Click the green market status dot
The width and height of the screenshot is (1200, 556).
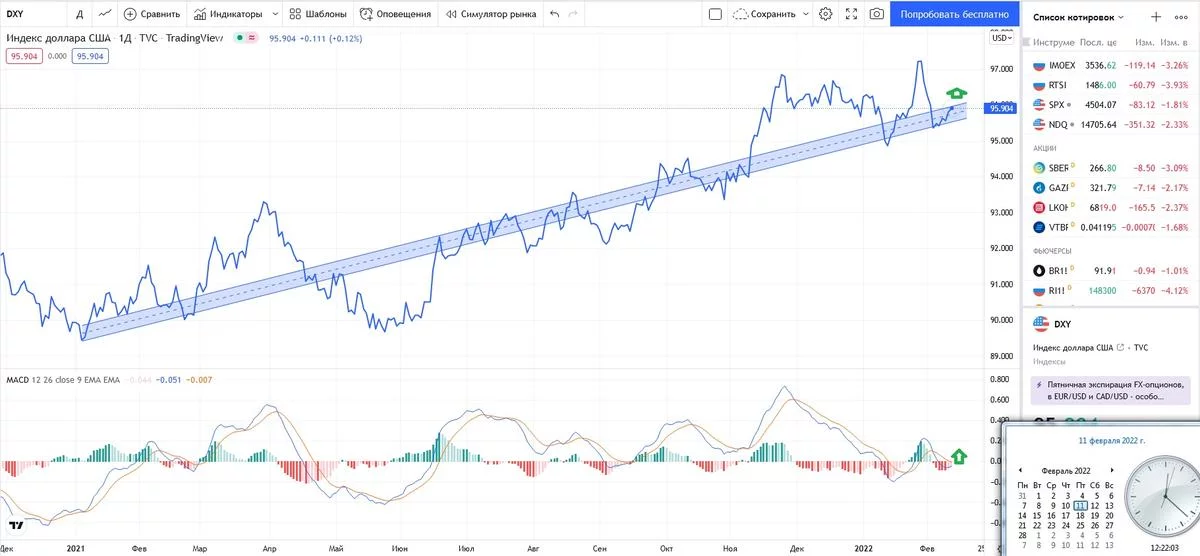click(238, 38)
